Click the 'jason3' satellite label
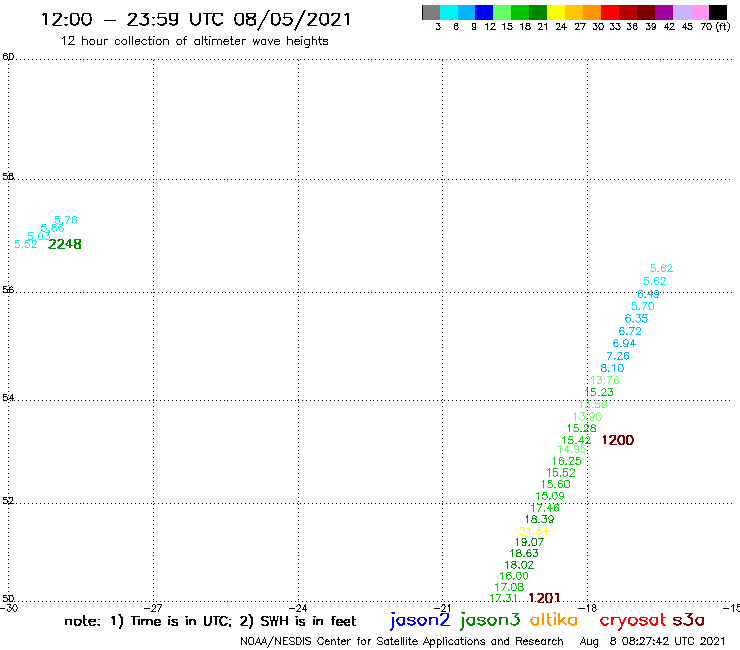Image resolution: width=740 pixels, height=650 pixels. [x=490, y=620]
